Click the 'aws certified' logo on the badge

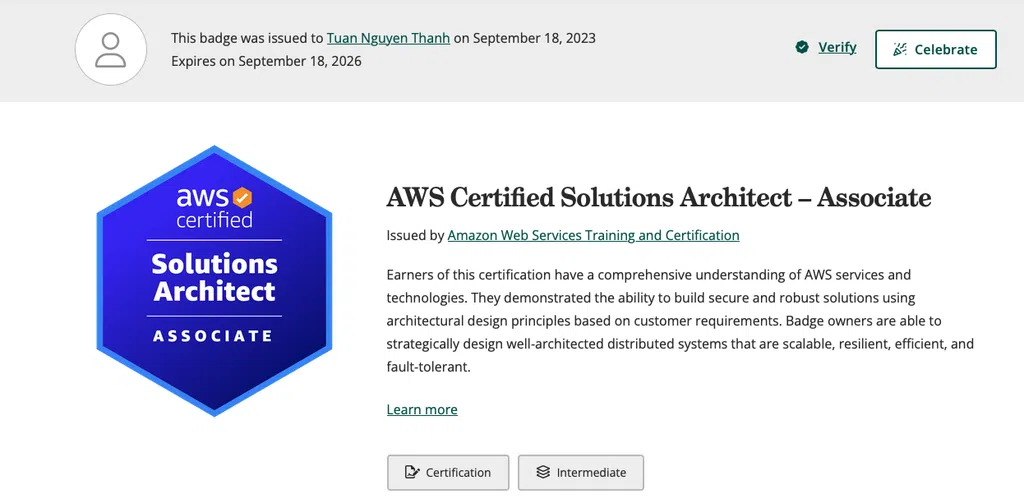(x=214, y=206)
